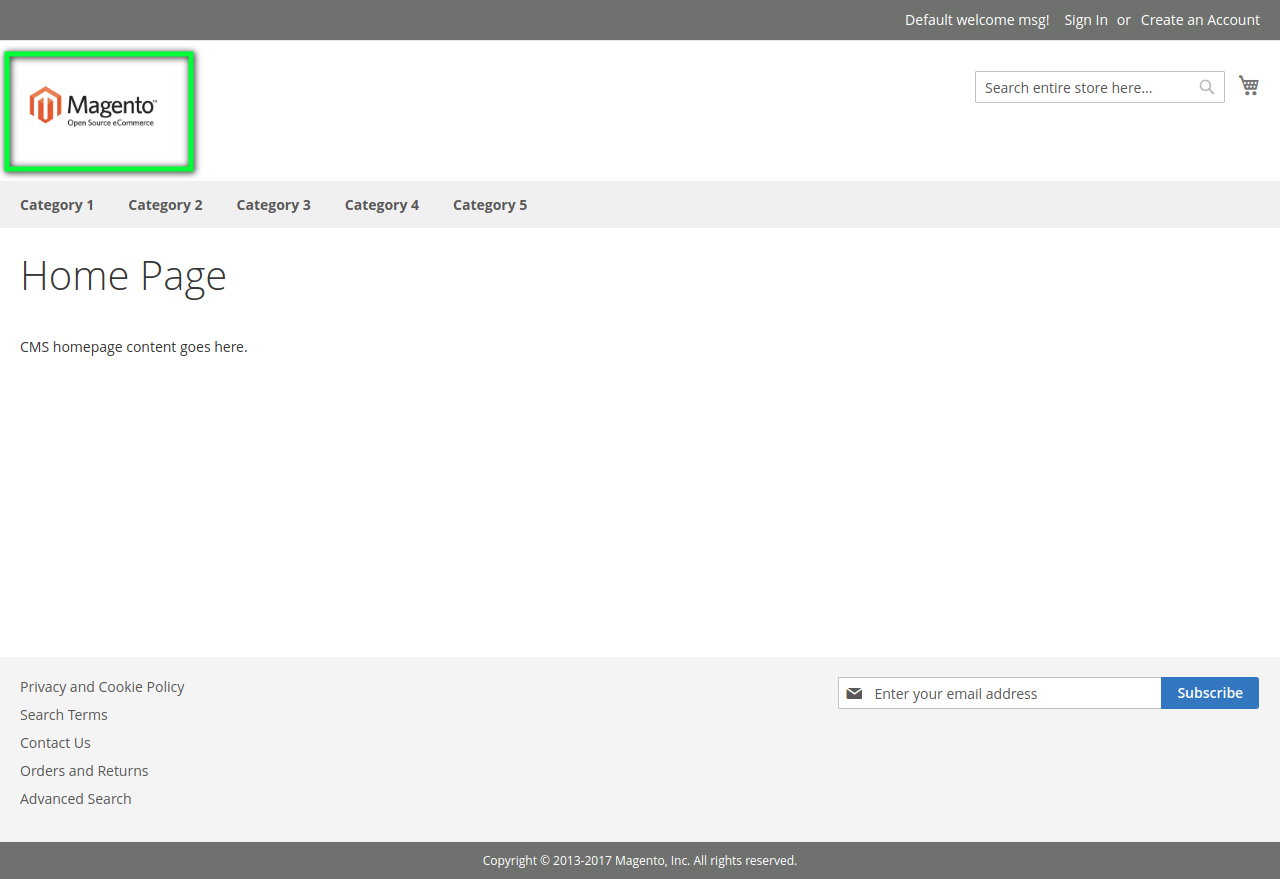The image size is (1280, 879).
Task: Open the Category 1 menu
Action: [57, 204]
